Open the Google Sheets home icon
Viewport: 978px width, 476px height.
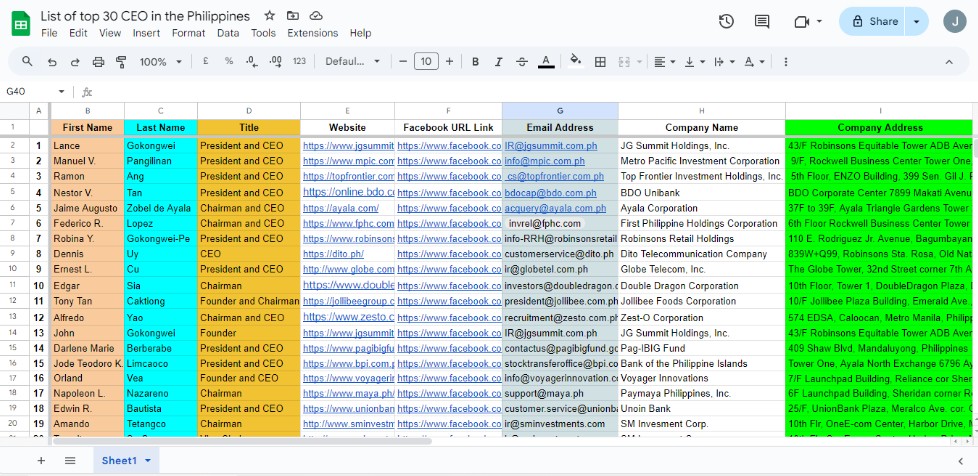[21, 24]
